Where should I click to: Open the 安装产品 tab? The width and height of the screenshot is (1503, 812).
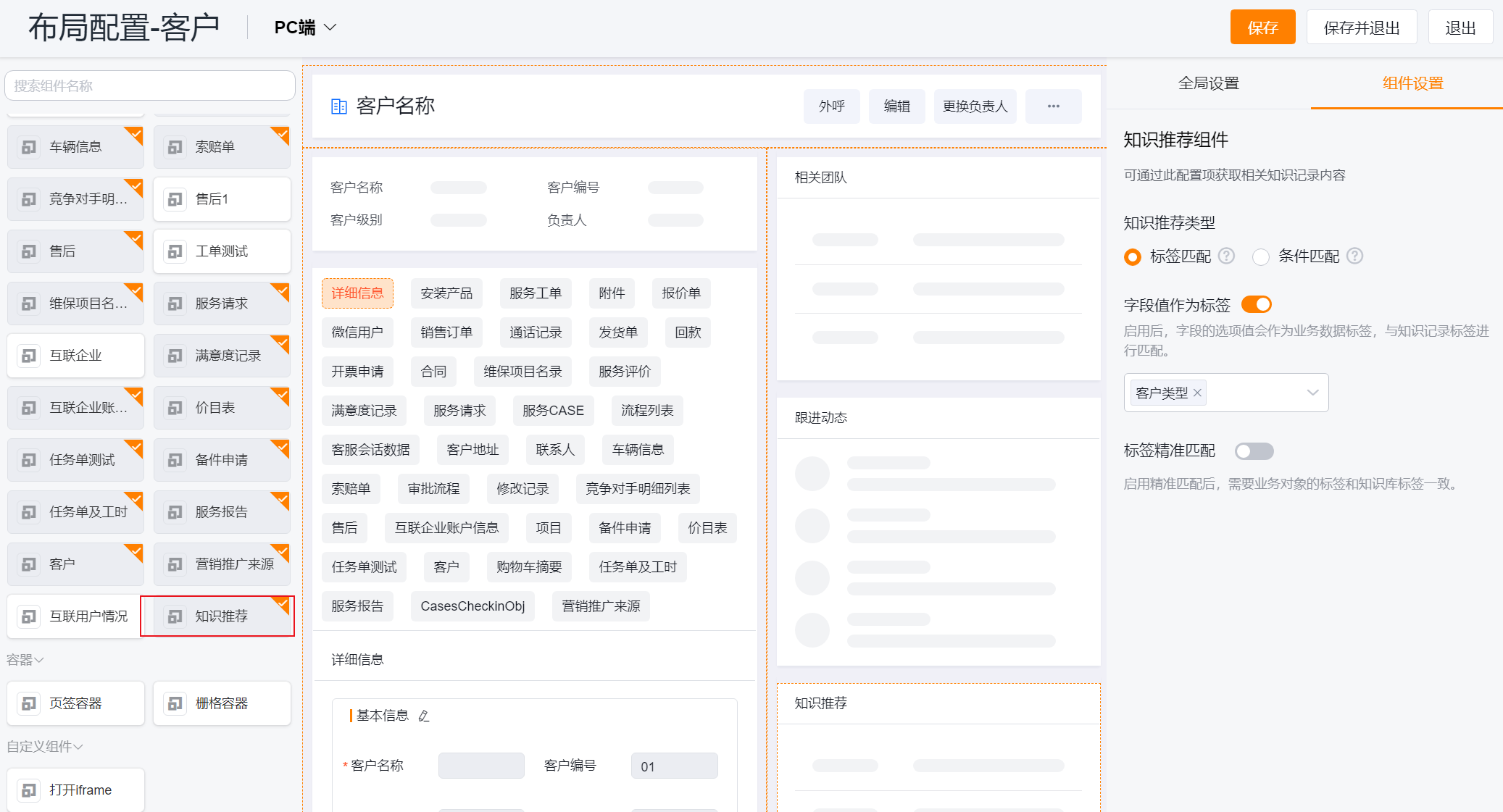pos(446,293)
